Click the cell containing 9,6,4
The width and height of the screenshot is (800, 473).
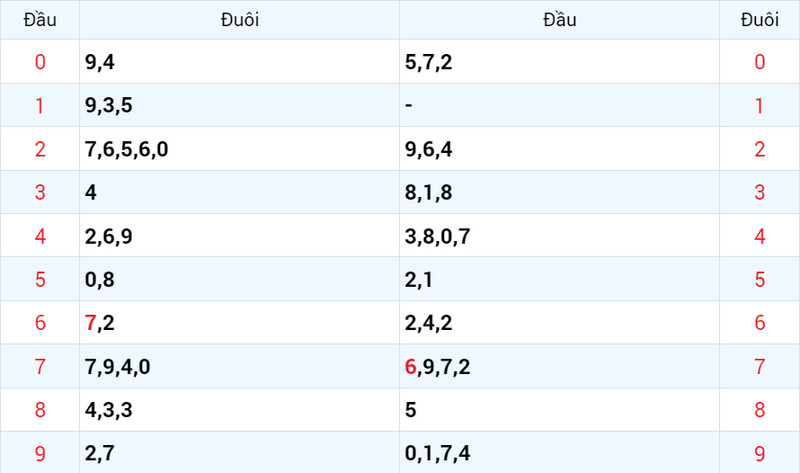click(559, 148)
